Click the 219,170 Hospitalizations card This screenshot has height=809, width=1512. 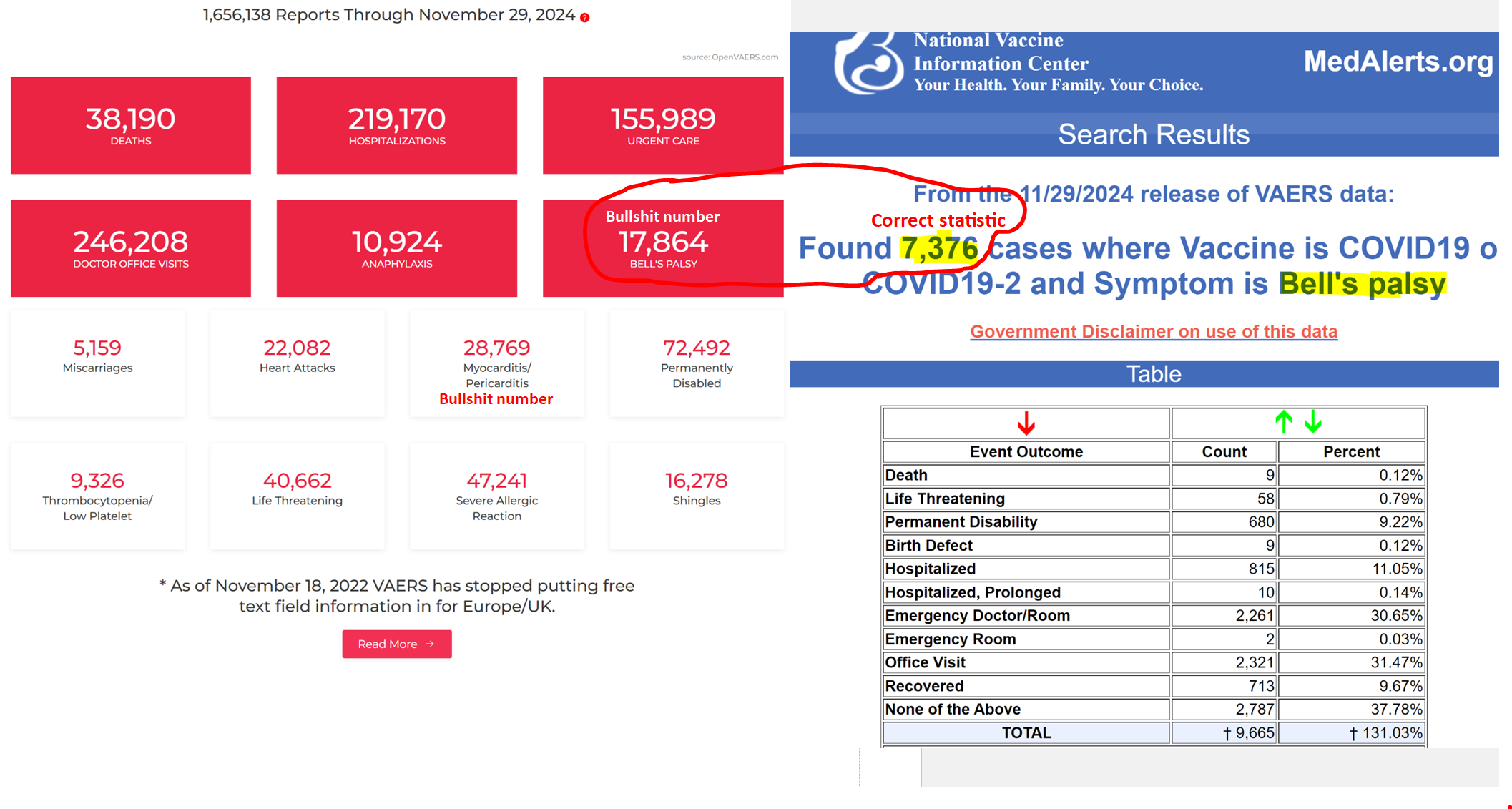point(397,125)
